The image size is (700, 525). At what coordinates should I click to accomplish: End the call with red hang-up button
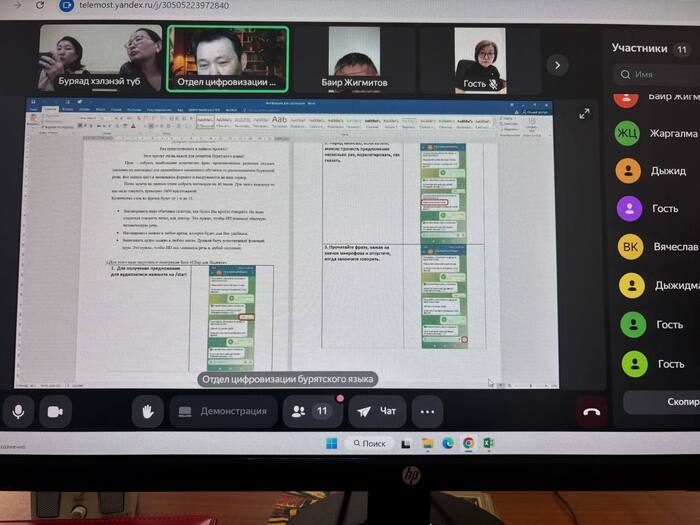point(592,411)
